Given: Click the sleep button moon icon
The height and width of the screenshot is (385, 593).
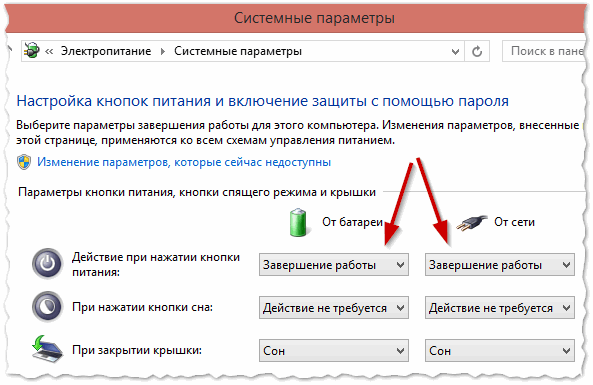Looking at the screenshot, I should point(47,306).
